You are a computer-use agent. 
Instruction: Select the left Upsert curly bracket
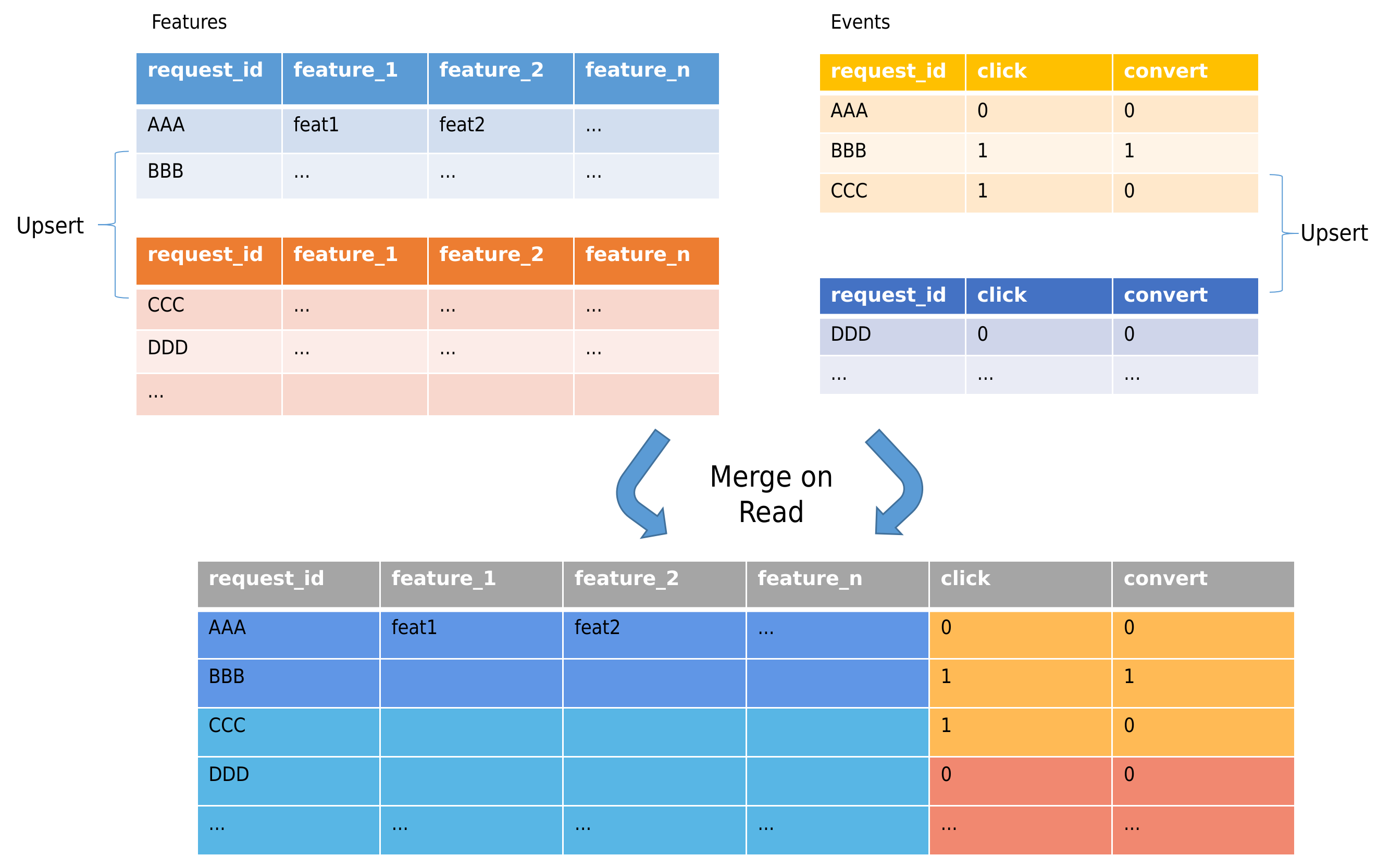pos(114,225)
